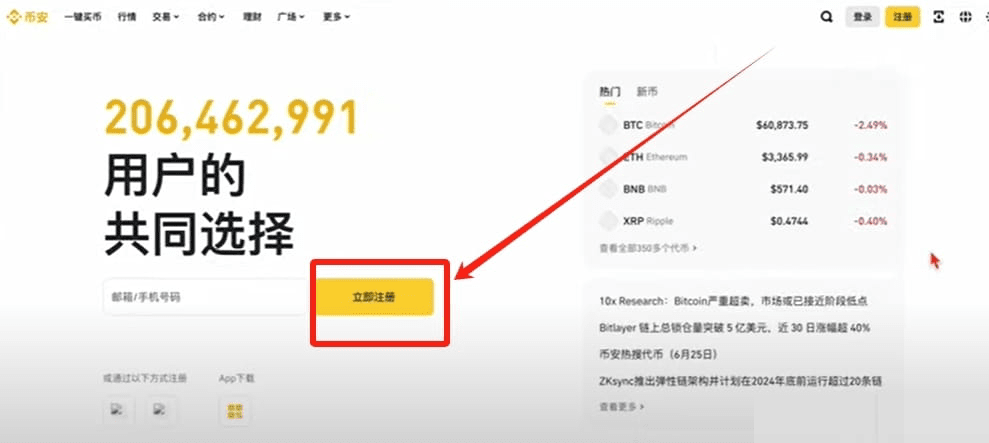Click the Binance logo icon
This screenshot has width=989, height=443.
[13, 17]
